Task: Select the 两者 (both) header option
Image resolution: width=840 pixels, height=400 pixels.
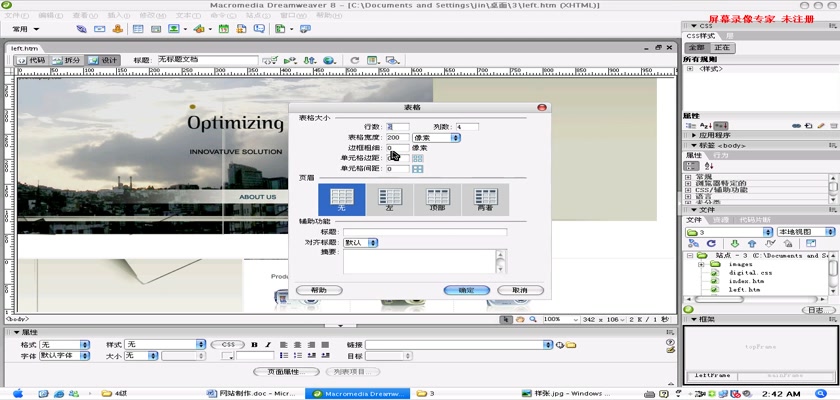Action: click(485, 200)
